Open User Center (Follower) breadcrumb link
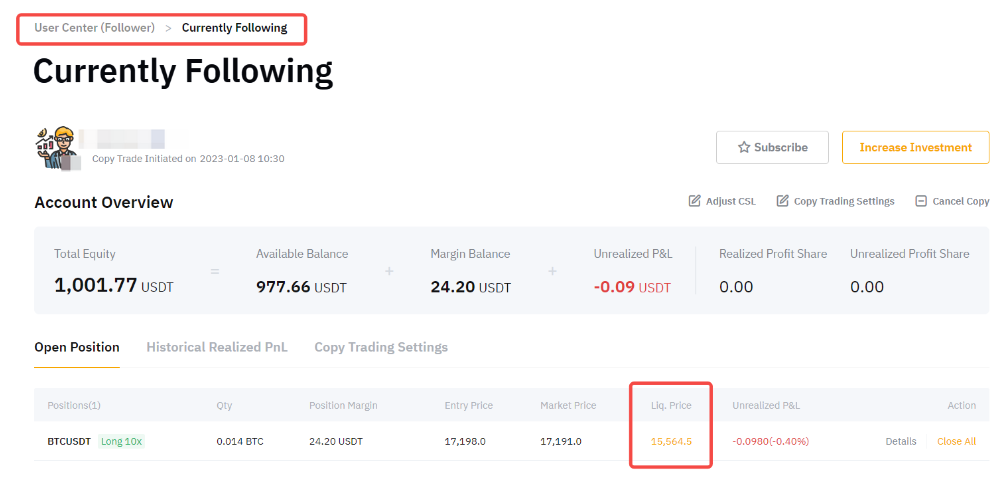The height and width of the screenshot is (490, 1004). [x=94, y=28]
